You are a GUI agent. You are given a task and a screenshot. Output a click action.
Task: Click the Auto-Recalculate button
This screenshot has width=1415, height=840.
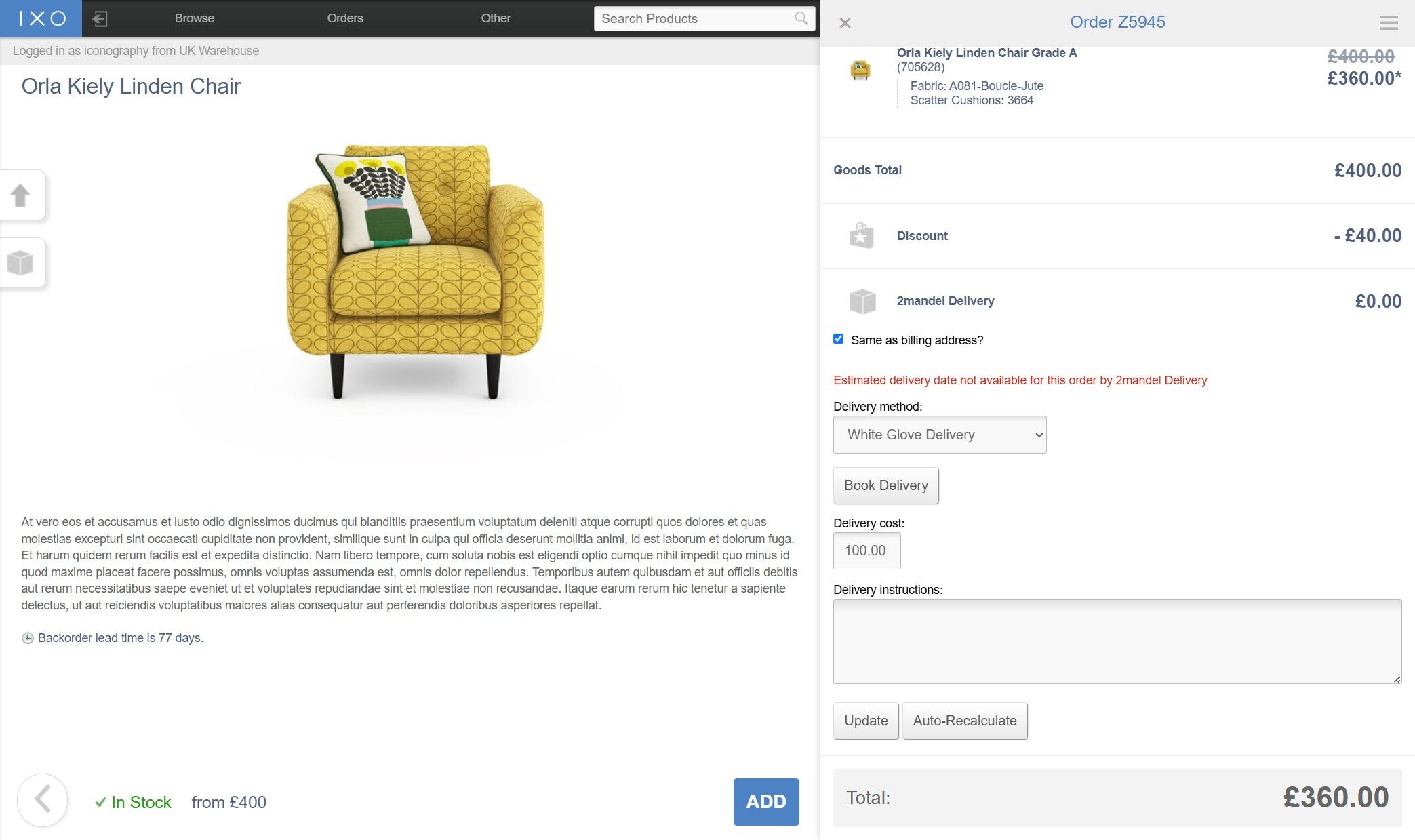[x=965, y=721]
